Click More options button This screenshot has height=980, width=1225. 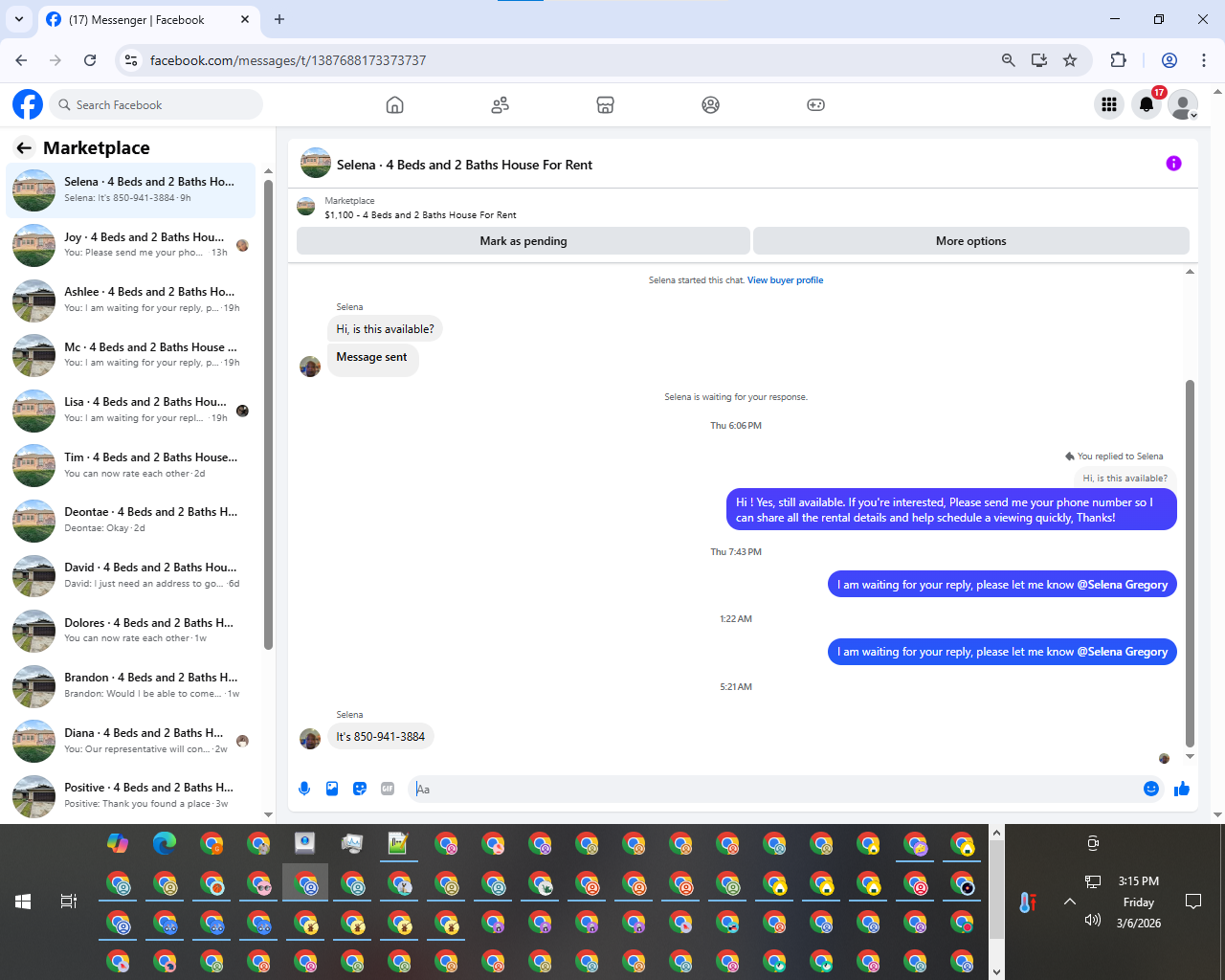[971, 241]
